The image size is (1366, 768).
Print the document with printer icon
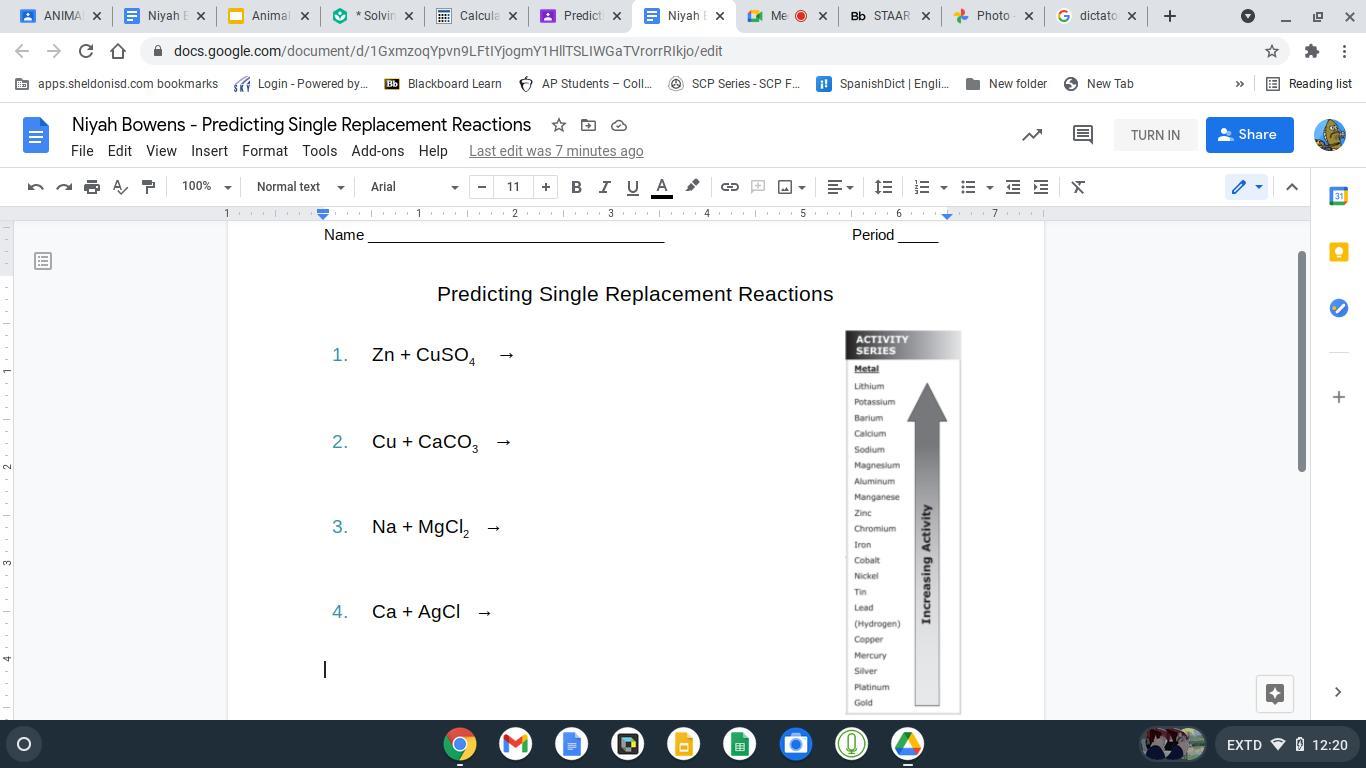92,187
